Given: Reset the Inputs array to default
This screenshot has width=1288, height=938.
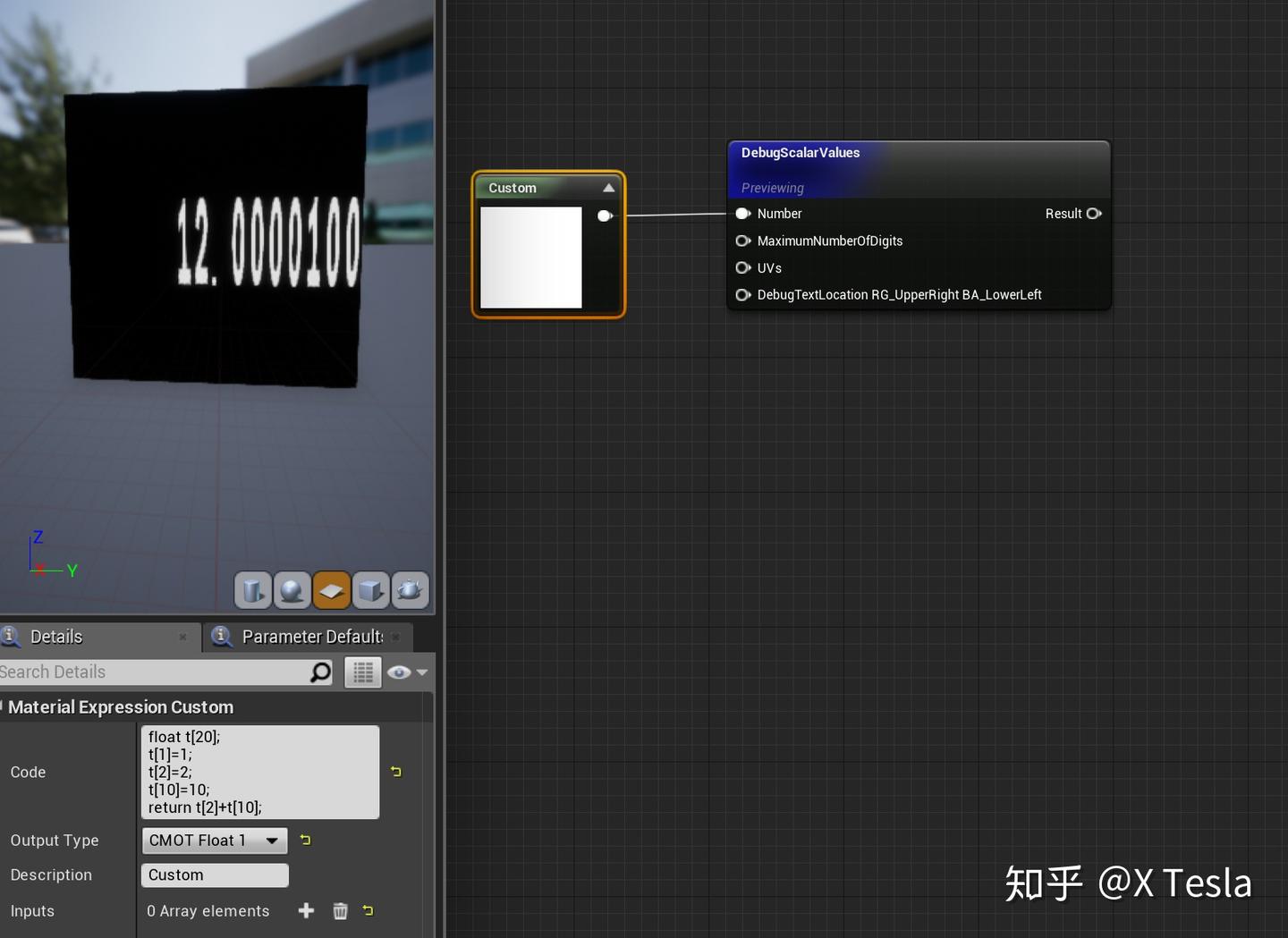Looking at the screenshot, I should tap(368, 910).
